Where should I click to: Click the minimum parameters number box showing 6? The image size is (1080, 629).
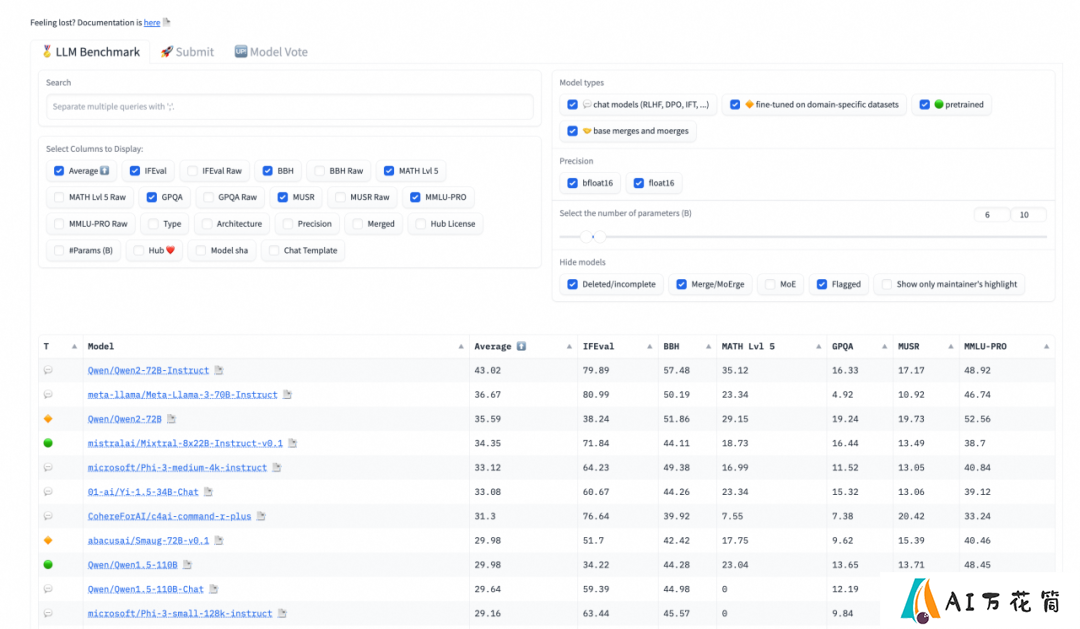click(x=992, y=215)
